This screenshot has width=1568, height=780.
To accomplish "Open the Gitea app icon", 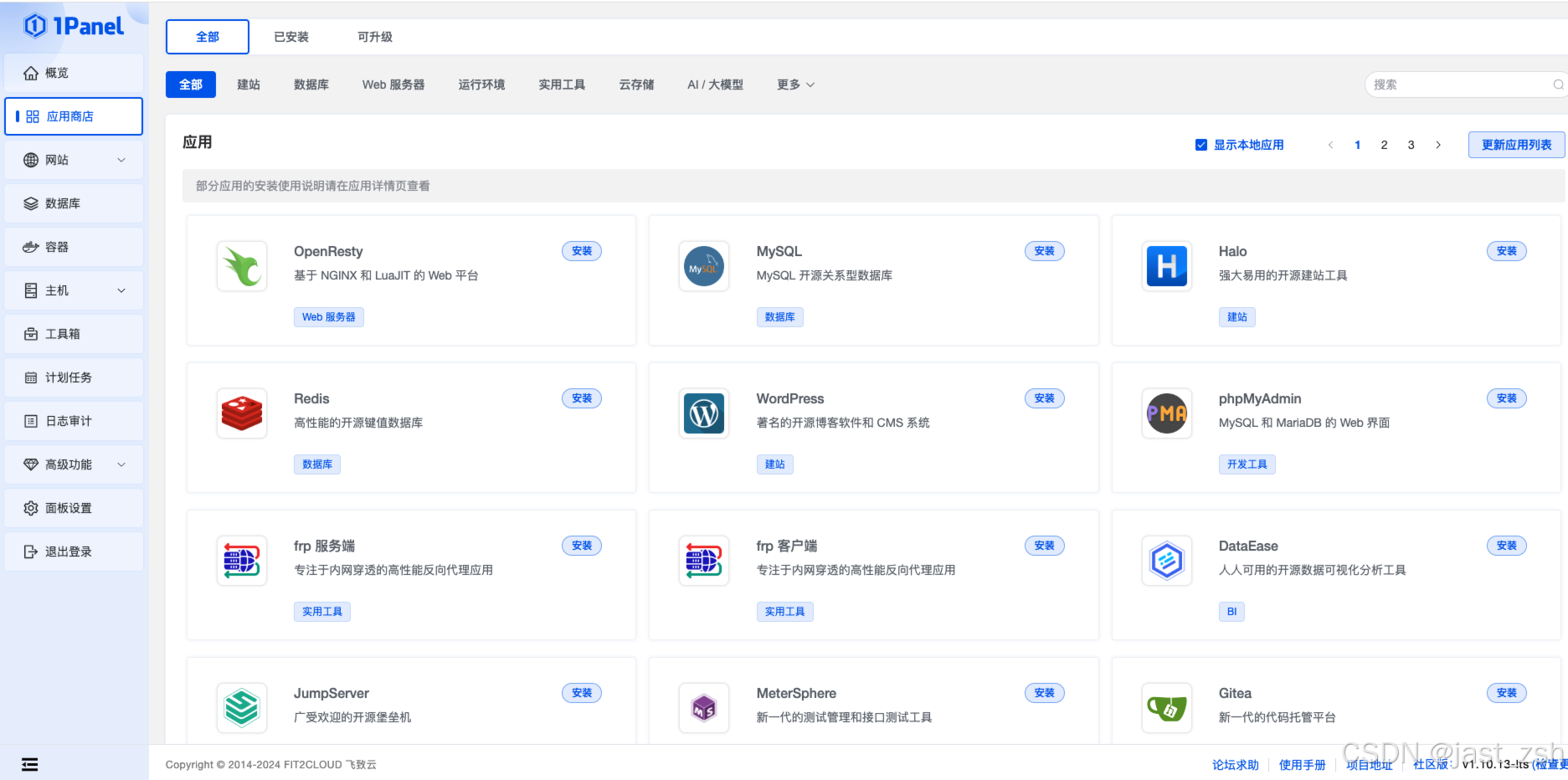I will (x=1167, y=708).
